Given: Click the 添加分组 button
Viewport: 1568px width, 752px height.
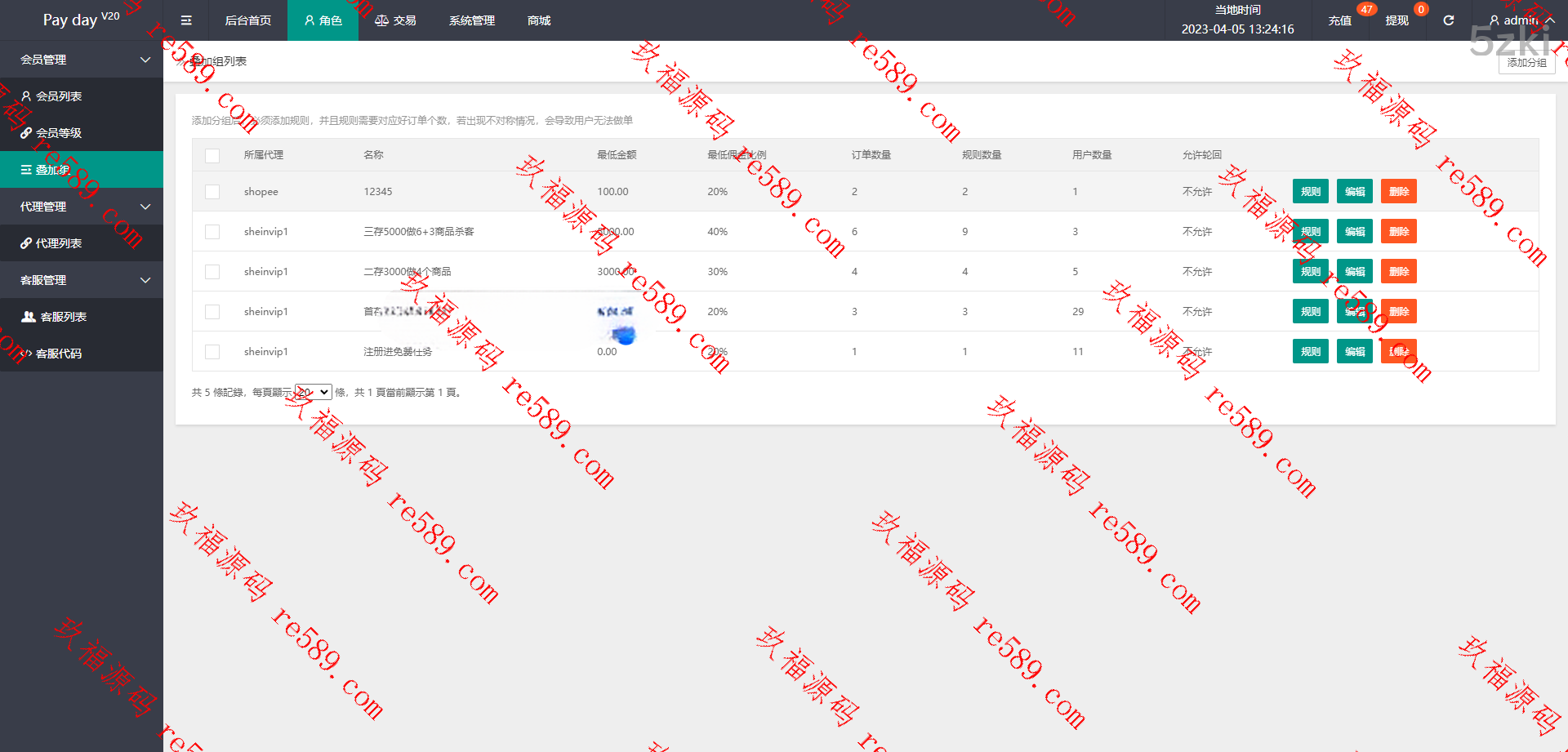Looking at the screenshot, I should [x=1526, y=63].
